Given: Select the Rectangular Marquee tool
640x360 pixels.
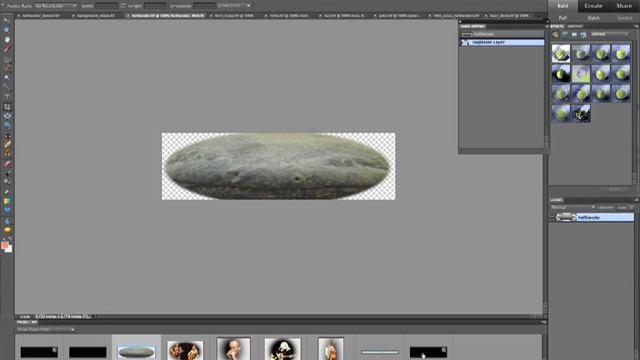Looking at the screenshot, I should click(x=7, y=60).
